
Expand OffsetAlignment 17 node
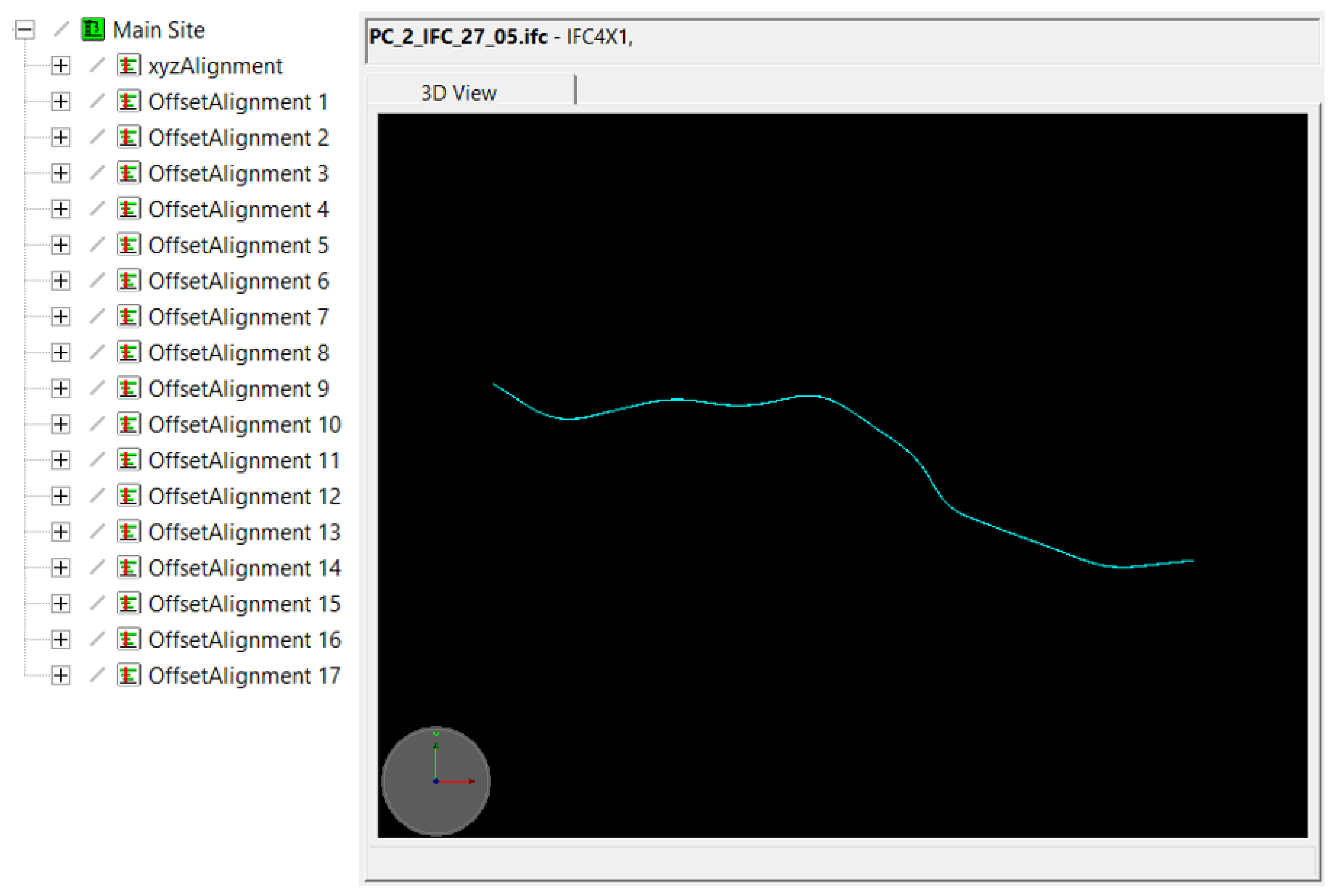(61, 676)
